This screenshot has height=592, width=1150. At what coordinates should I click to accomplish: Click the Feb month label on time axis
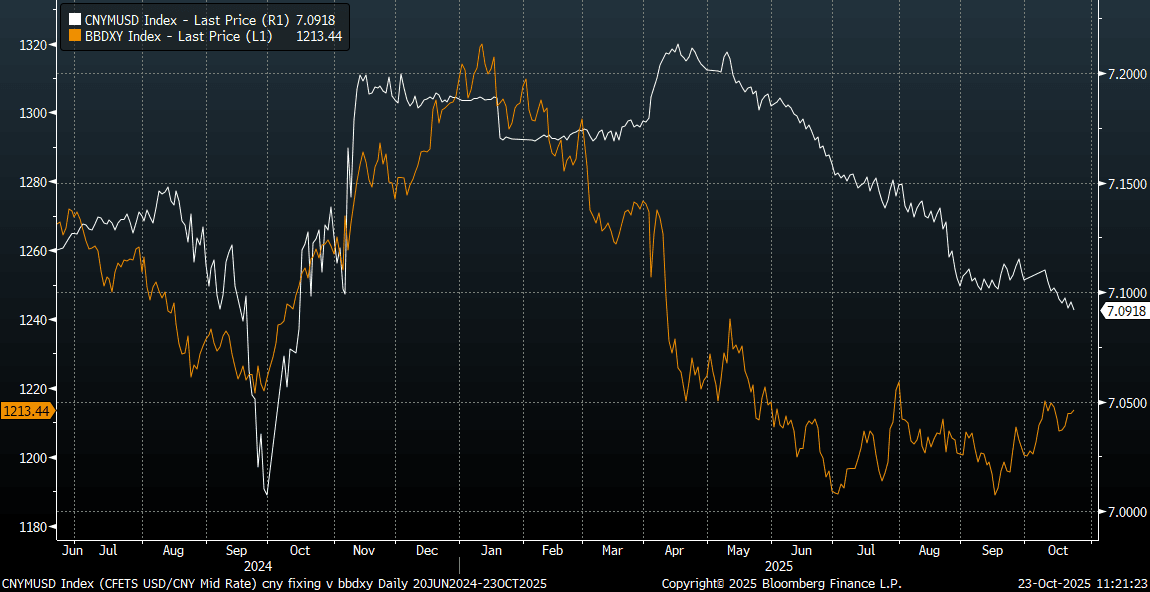pyautogui.click(x=554, y=549)
